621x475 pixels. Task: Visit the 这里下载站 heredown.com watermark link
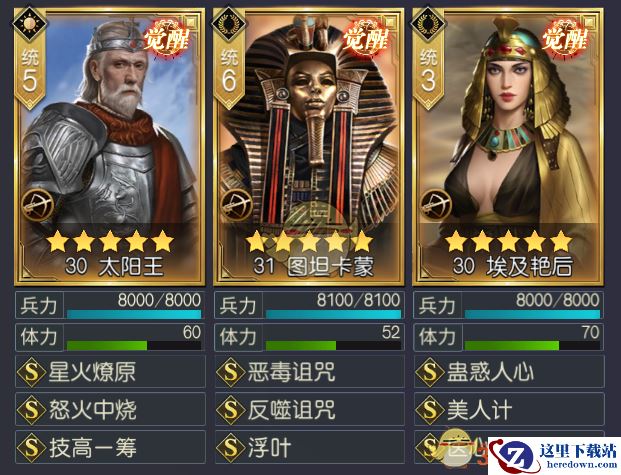pos(554,455)
